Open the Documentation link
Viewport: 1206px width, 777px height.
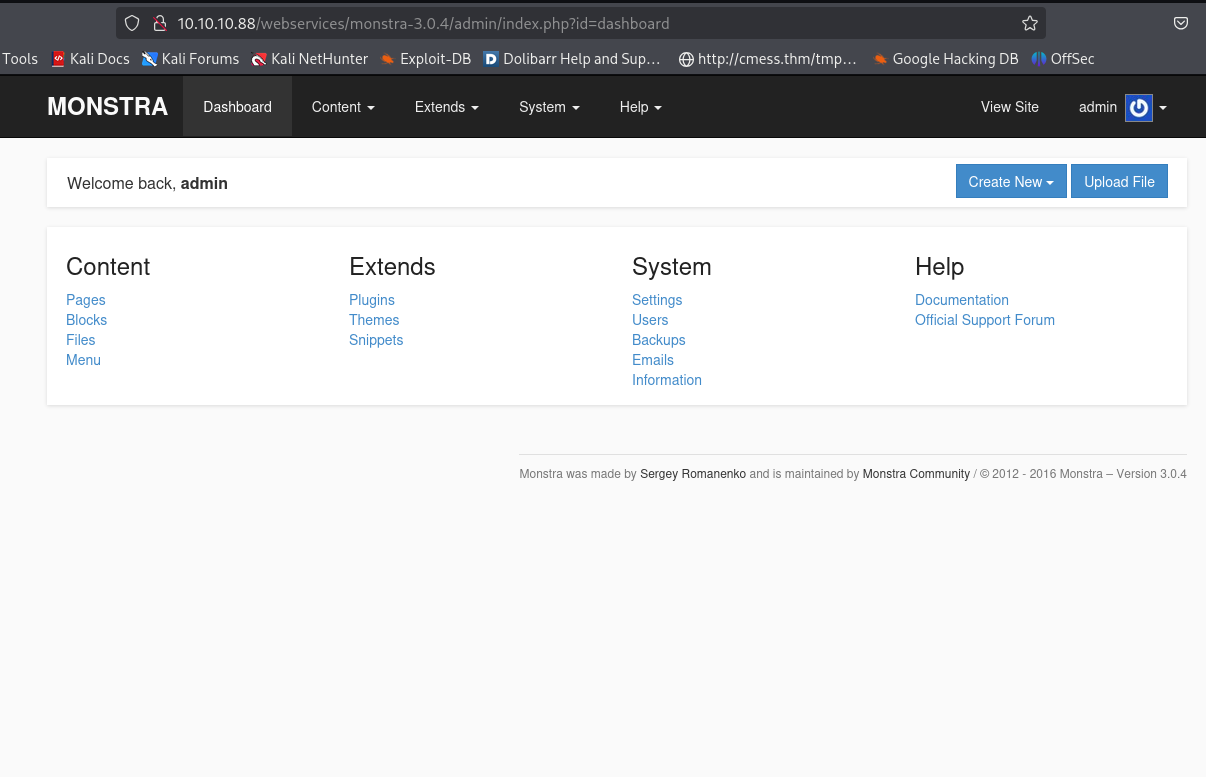pyautogui.click(x=962, y=300)
